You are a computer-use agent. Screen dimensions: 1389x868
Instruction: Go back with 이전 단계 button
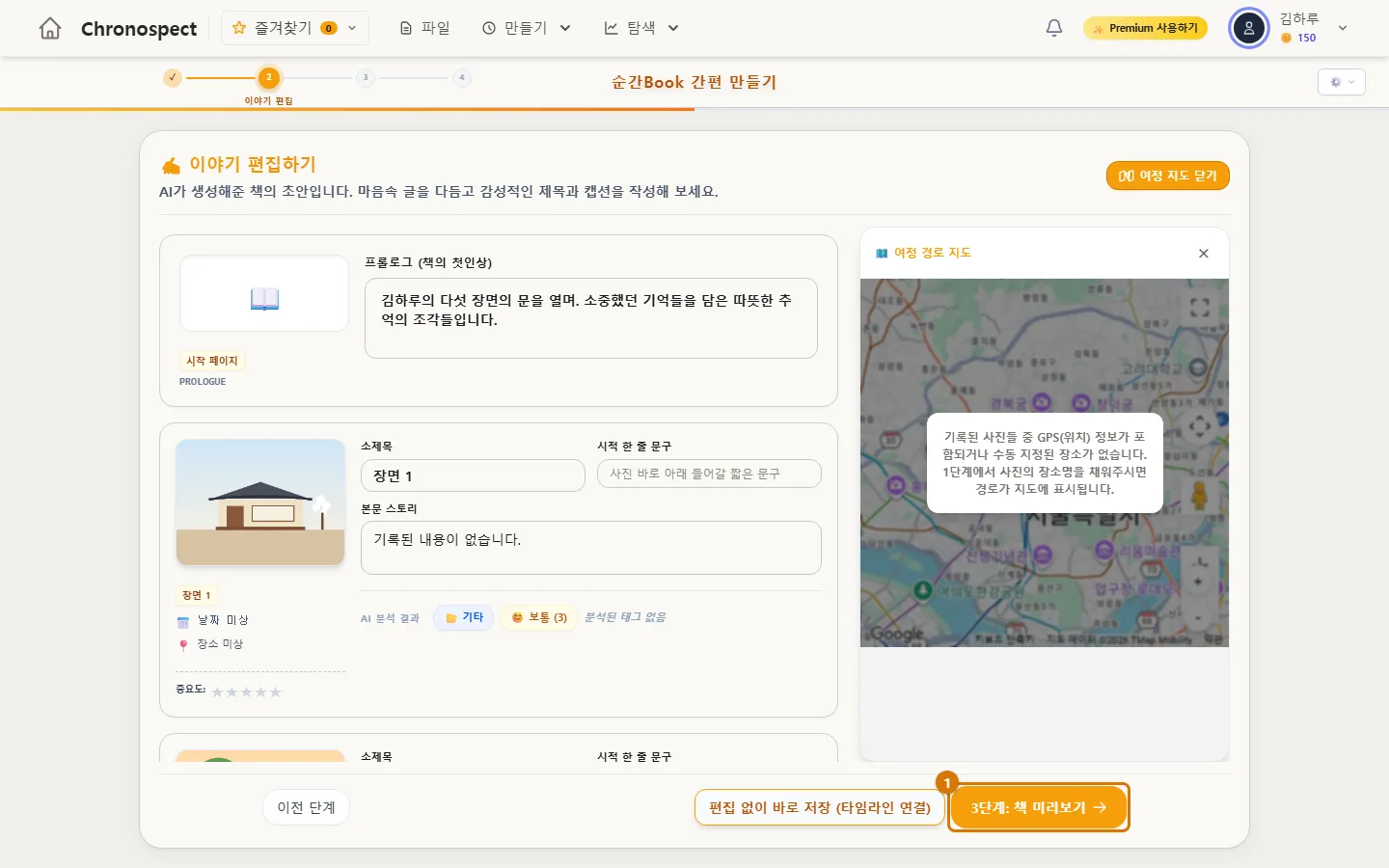click(x=306, y=807)
